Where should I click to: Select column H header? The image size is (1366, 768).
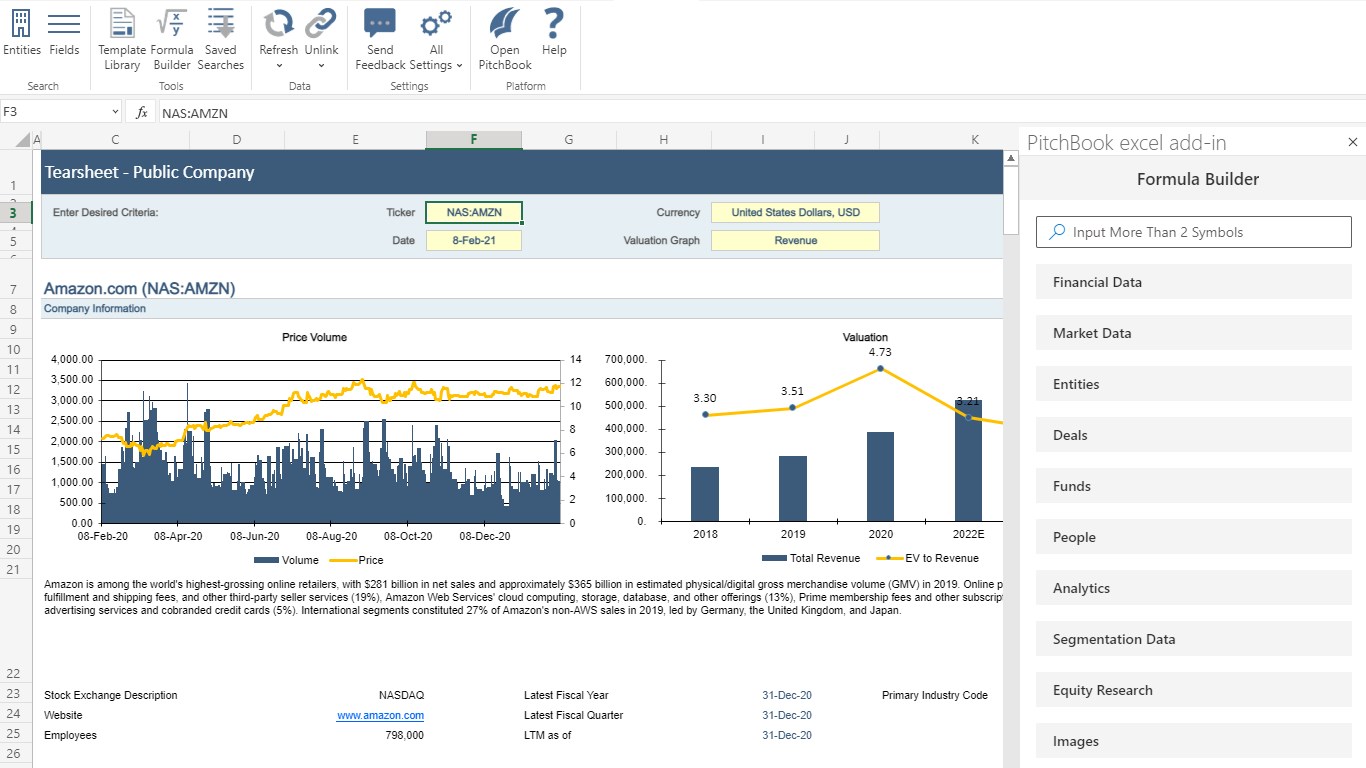point(663,140)
